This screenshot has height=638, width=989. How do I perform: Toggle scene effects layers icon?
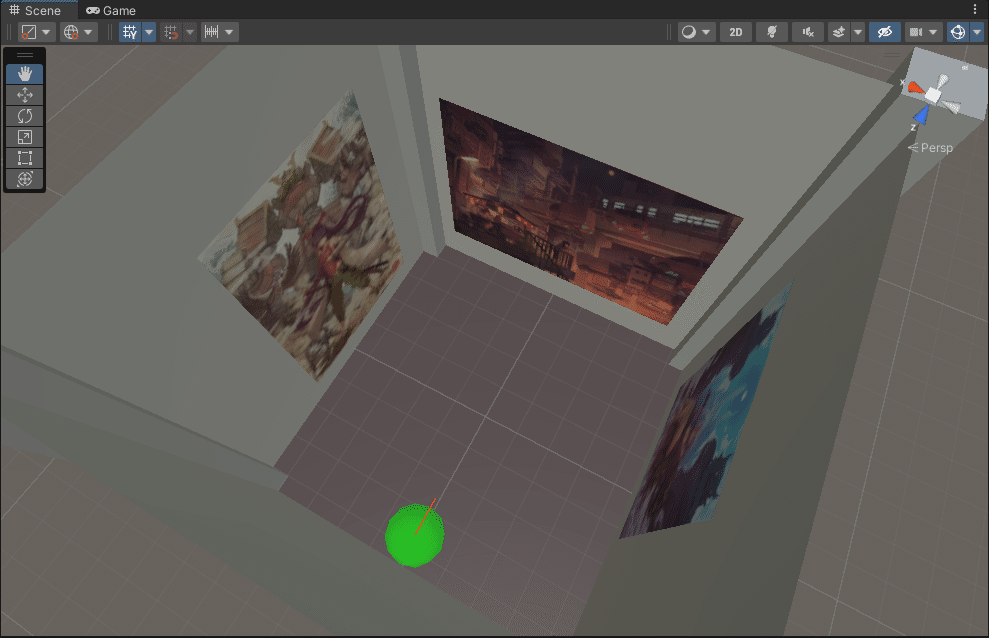coord(839,32)
